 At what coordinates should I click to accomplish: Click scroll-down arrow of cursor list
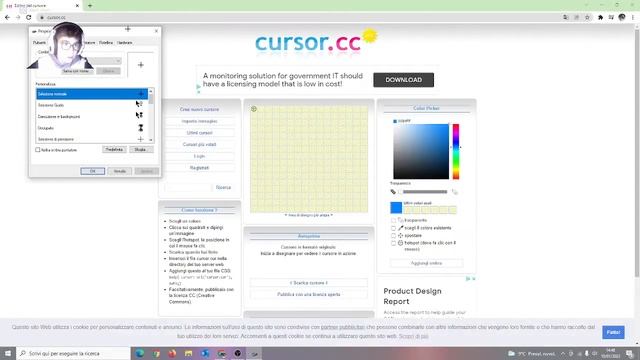click(151, 140)
